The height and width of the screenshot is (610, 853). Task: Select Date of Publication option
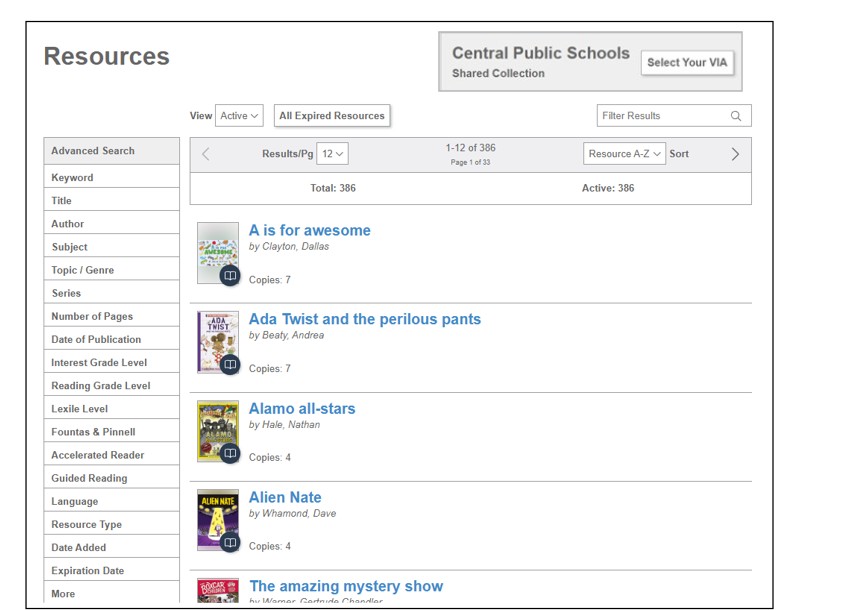pos(112,339)
